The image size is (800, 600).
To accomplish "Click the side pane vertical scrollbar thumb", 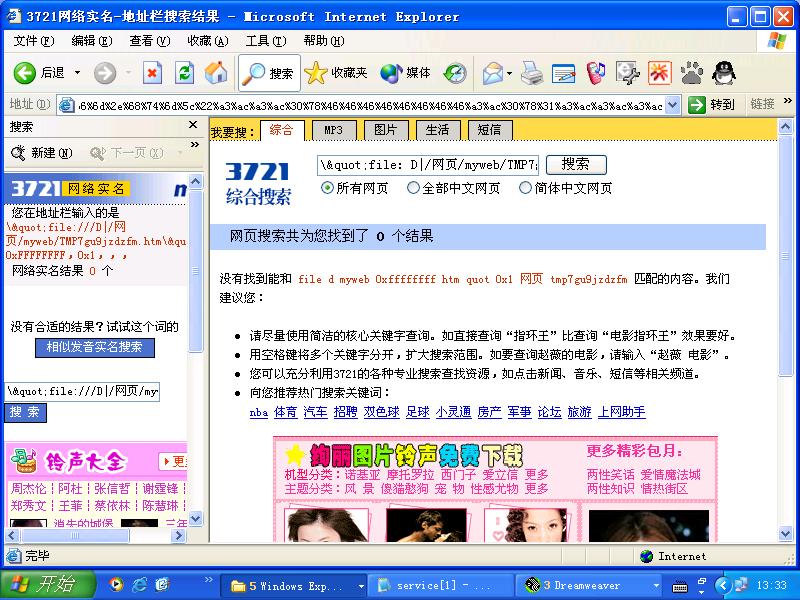I will (195, 270).
